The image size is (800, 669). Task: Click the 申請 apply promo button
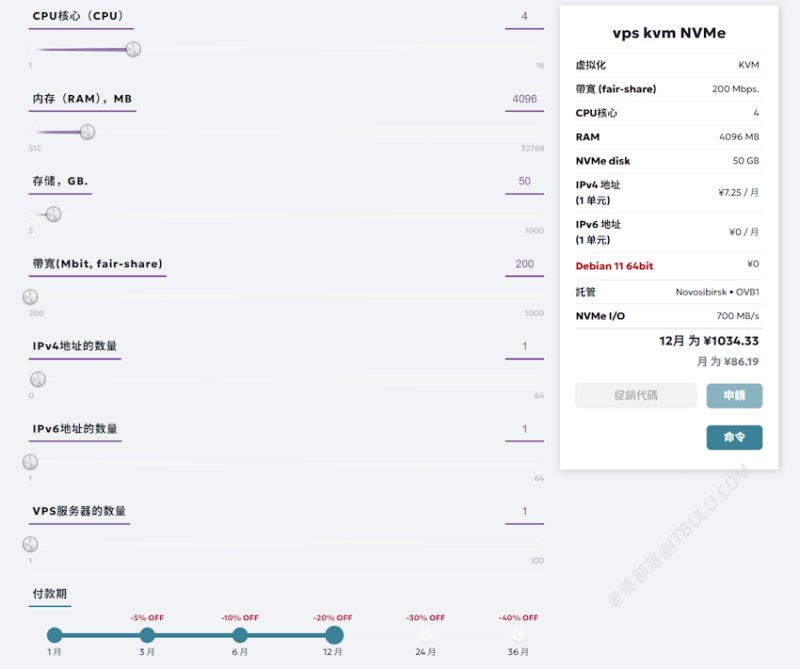click(x=734, y=395)
